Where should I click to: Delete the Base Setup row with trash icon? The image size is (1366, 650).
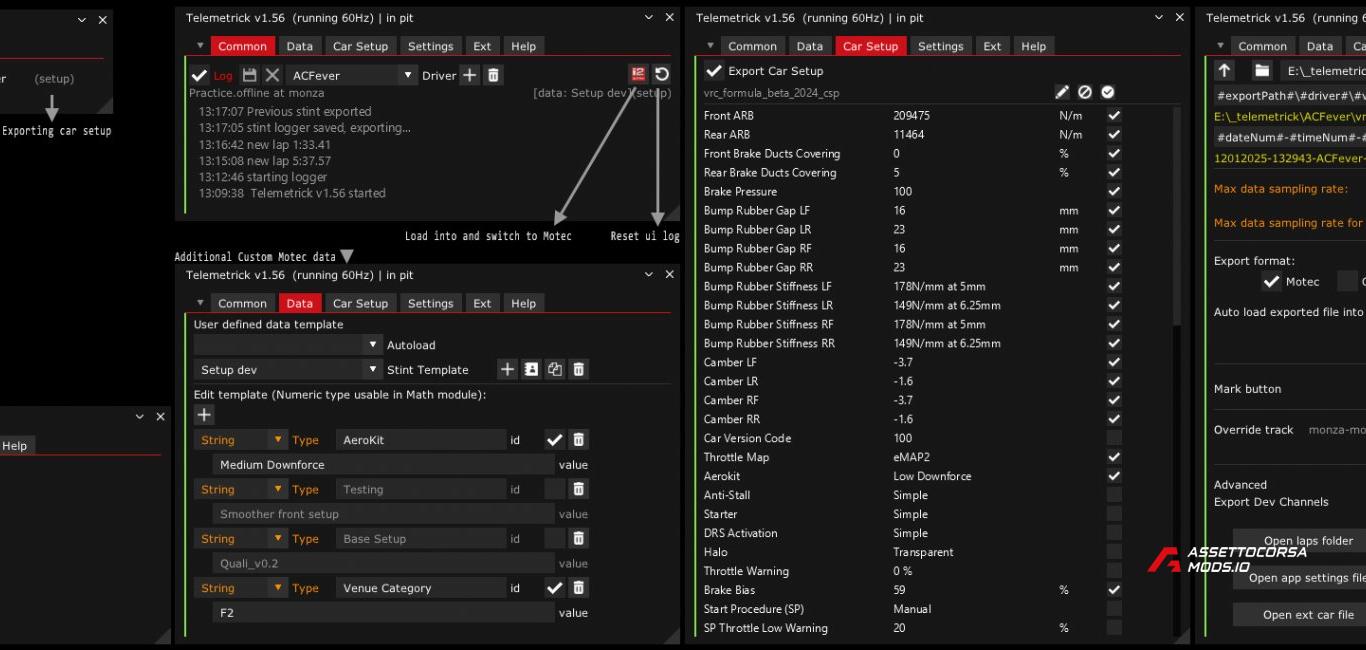point(578,538)
